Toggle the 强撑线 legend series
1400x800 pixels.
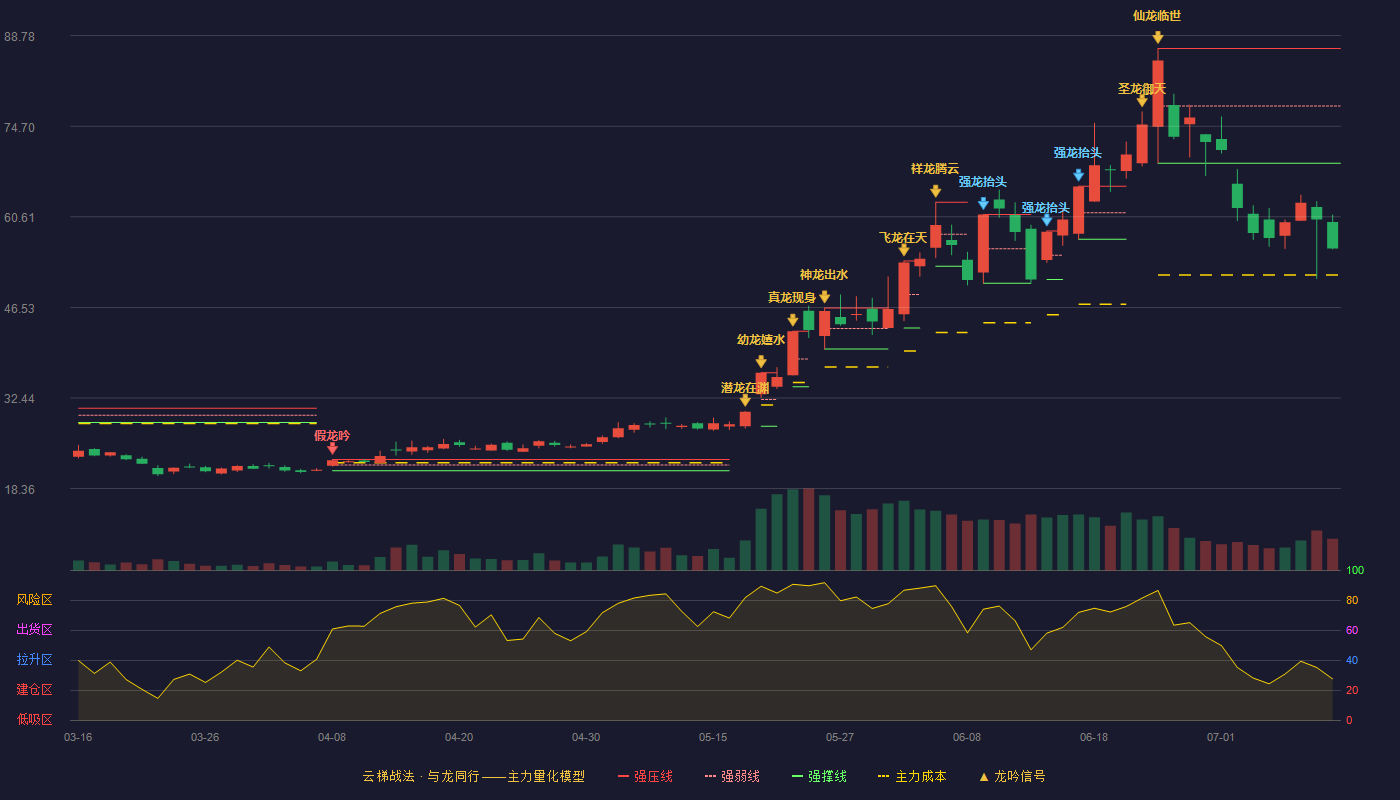coord(819,776)
